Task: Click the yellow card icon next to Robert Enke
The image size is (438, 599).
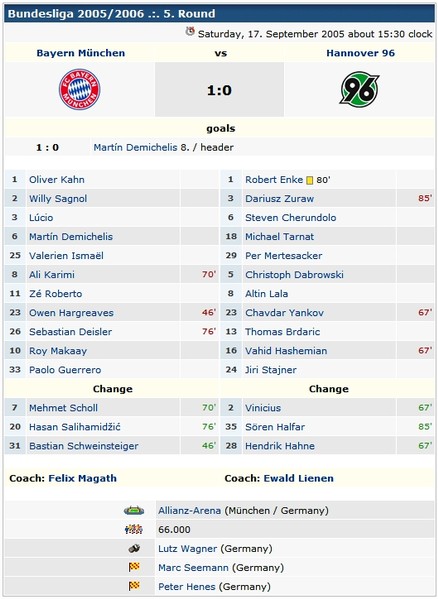Action: tap(310, 180)
